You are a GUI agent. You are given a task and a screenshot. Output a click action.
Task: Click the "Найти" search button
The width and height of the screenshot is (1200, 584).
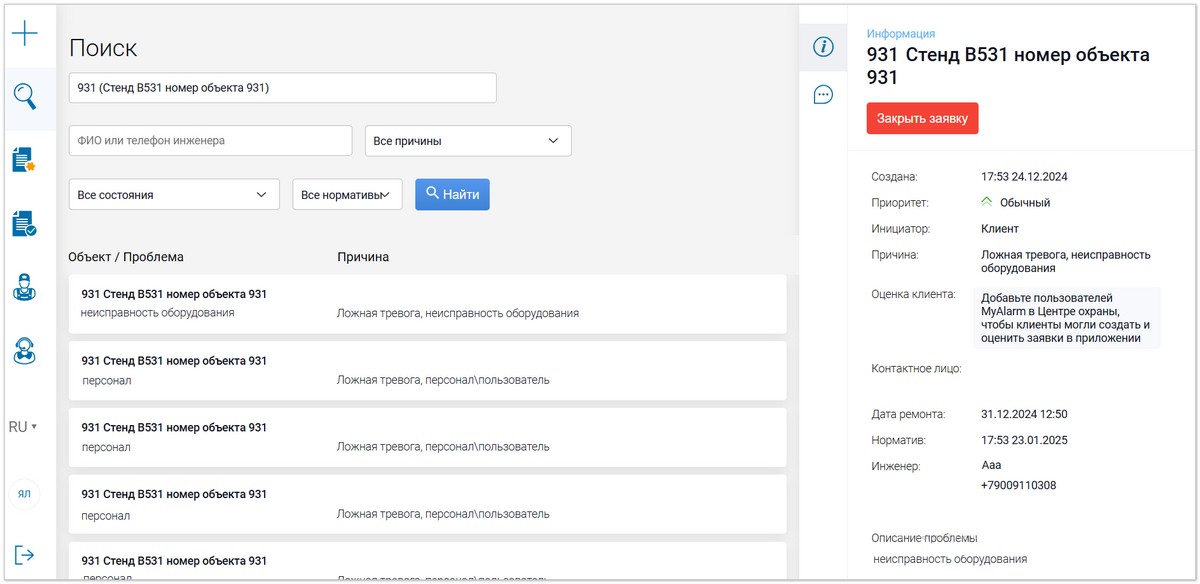(x=452, y=194)
